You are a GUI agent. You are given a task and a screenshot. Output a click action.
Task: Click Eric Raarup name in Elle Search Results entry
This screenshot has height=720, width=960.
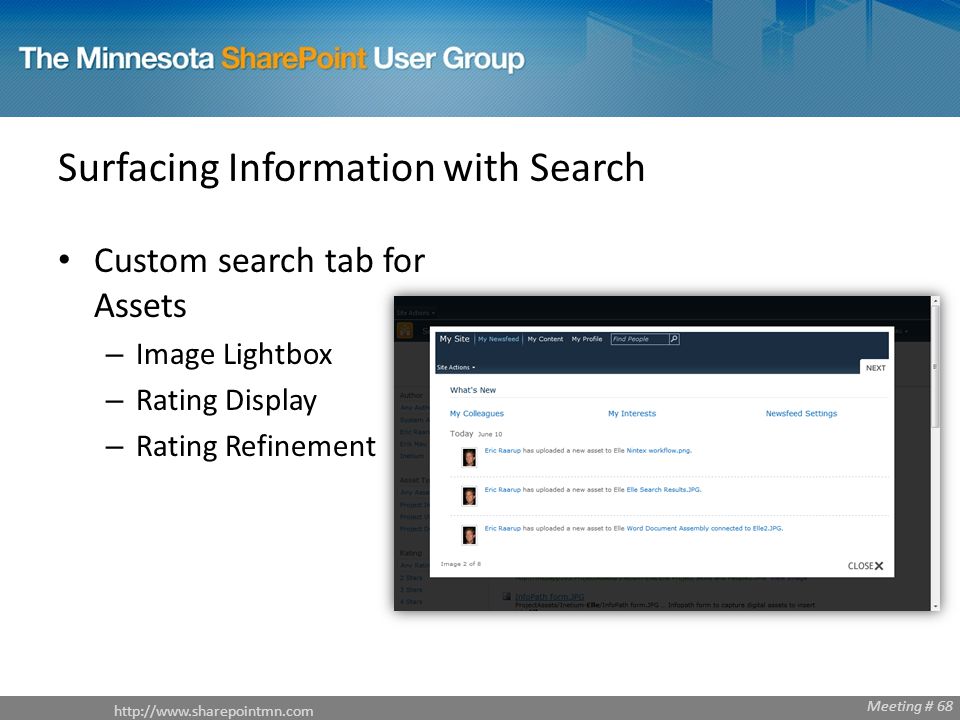[x=503, y=489]
